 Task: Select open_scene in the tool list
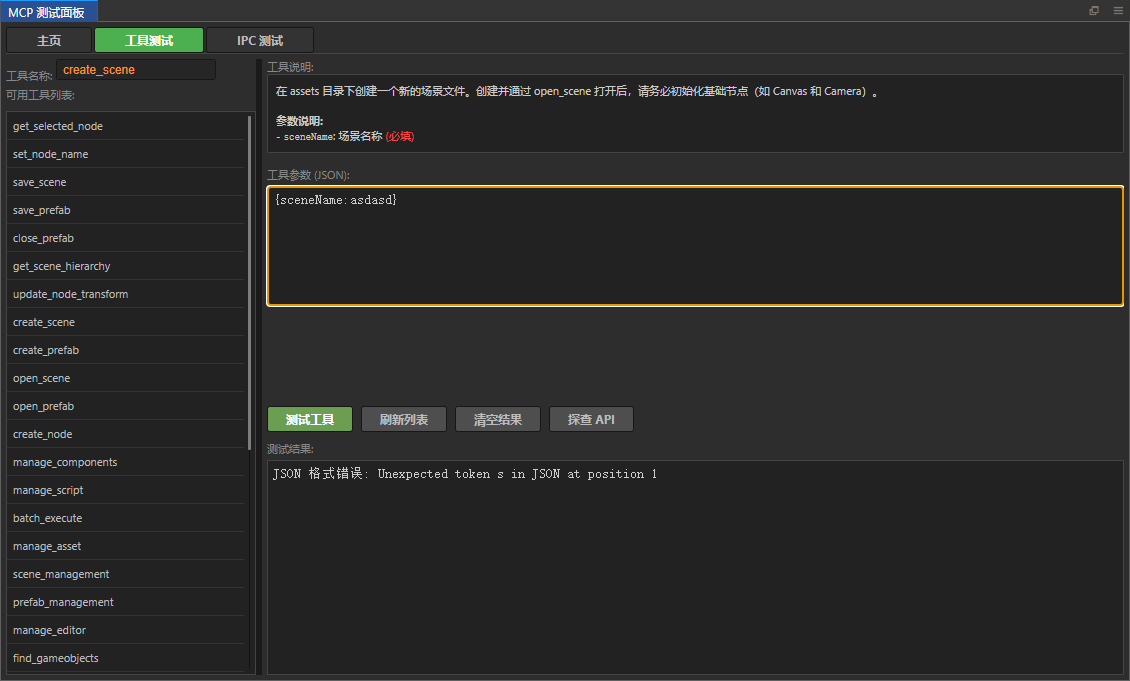coord(125,378)
